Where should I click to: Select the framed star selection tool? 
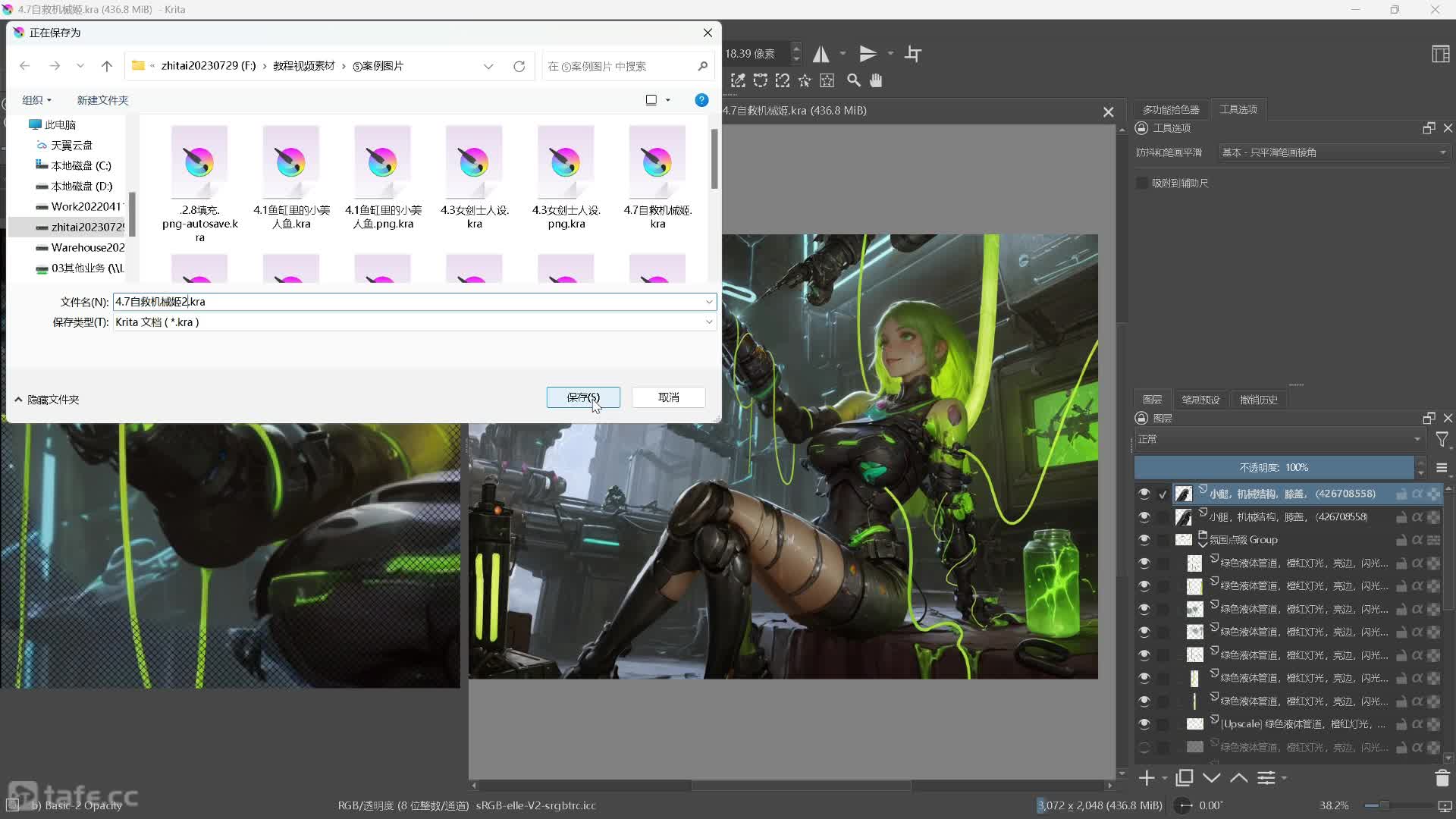827,80
